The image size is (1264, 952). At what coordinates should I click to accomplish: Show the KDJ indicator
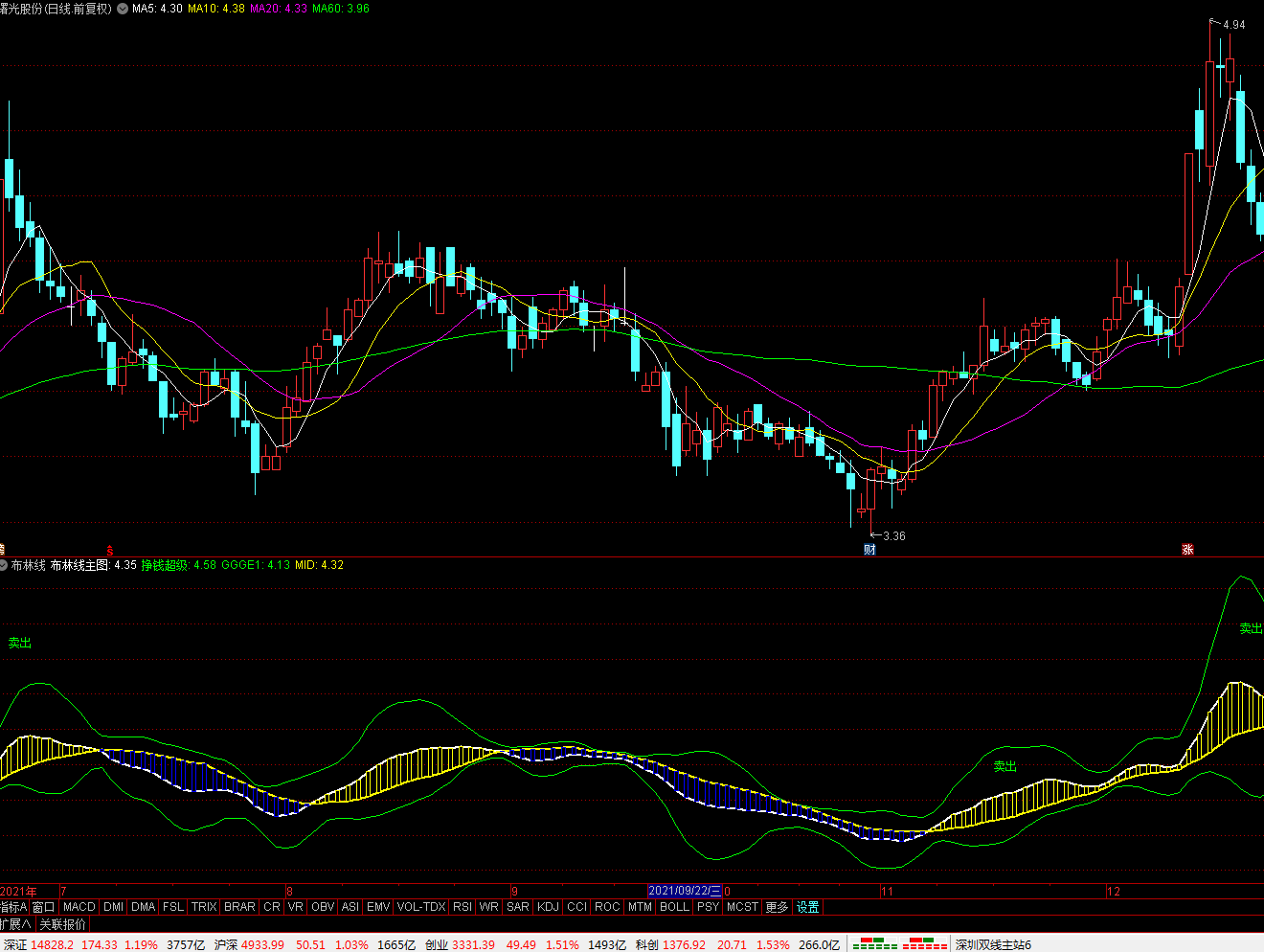(x=548, y=907)
